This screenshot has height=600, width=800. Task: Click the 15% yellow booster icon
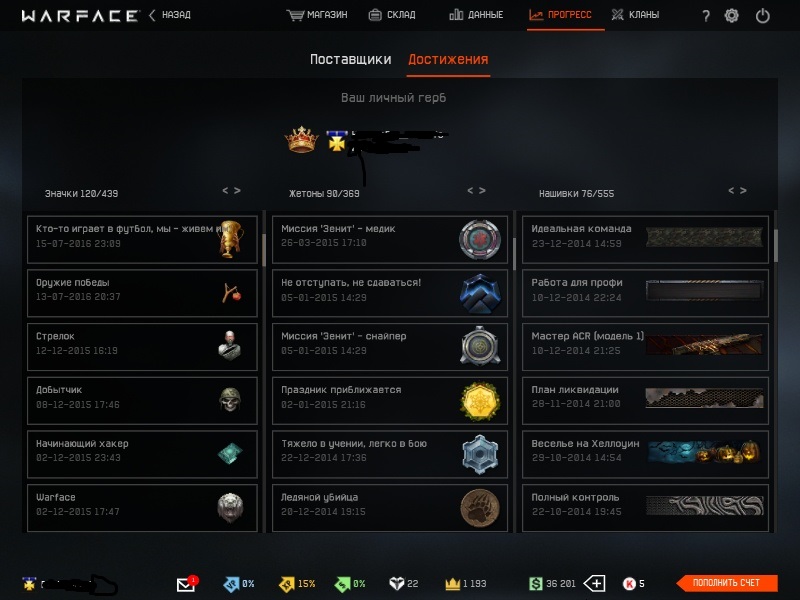click(287, 584)
